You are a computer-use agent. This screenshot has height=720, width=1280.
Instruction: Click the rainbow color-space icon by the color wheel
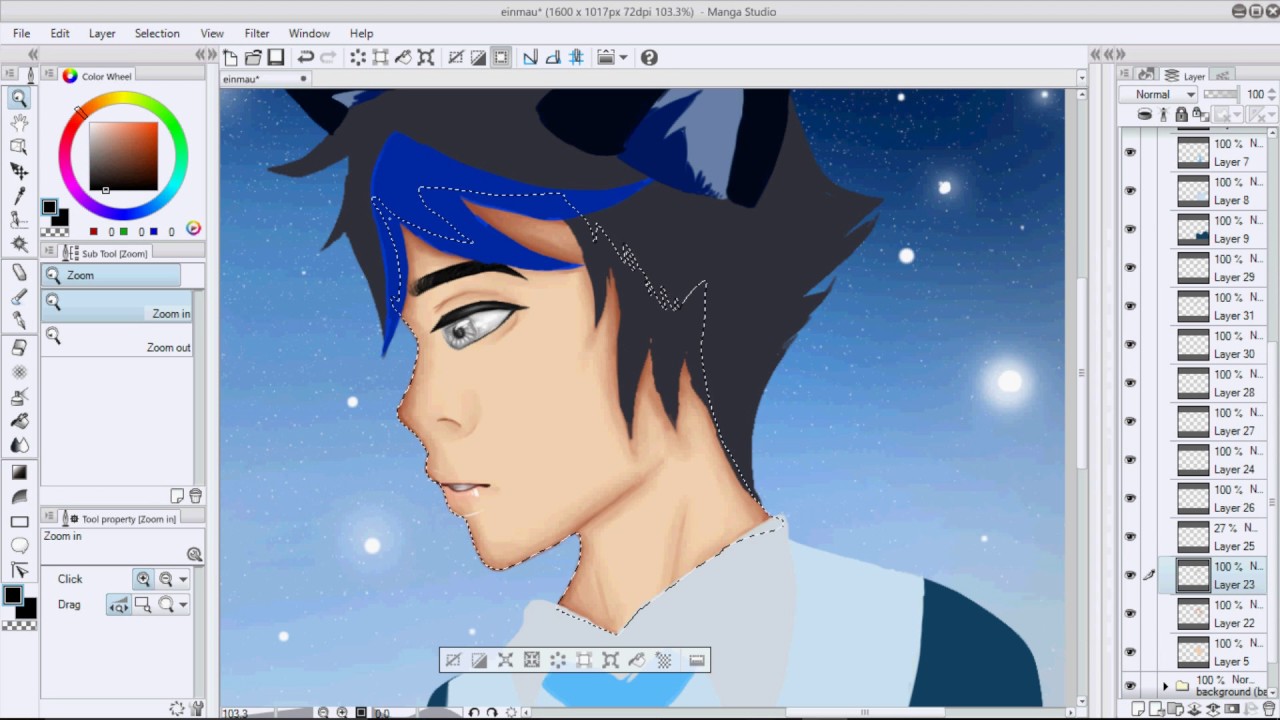[194, 229]
